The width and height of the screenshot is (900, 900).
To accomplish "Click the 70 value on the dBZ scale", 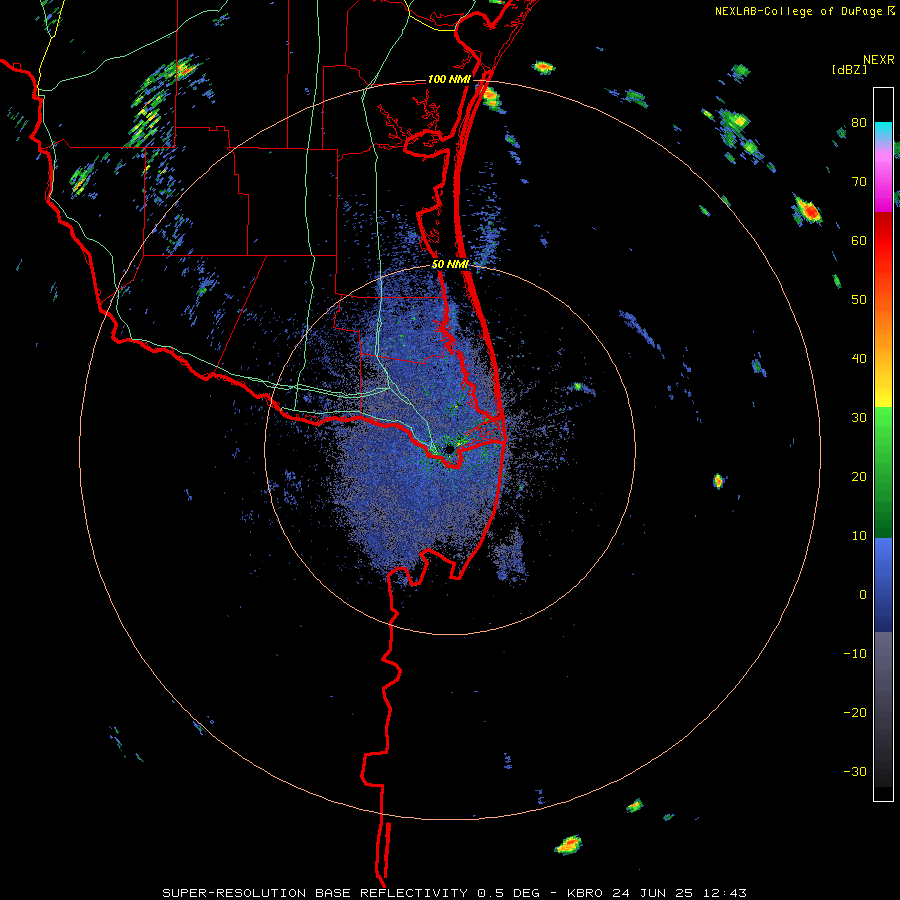I will (x=859, y=182).
